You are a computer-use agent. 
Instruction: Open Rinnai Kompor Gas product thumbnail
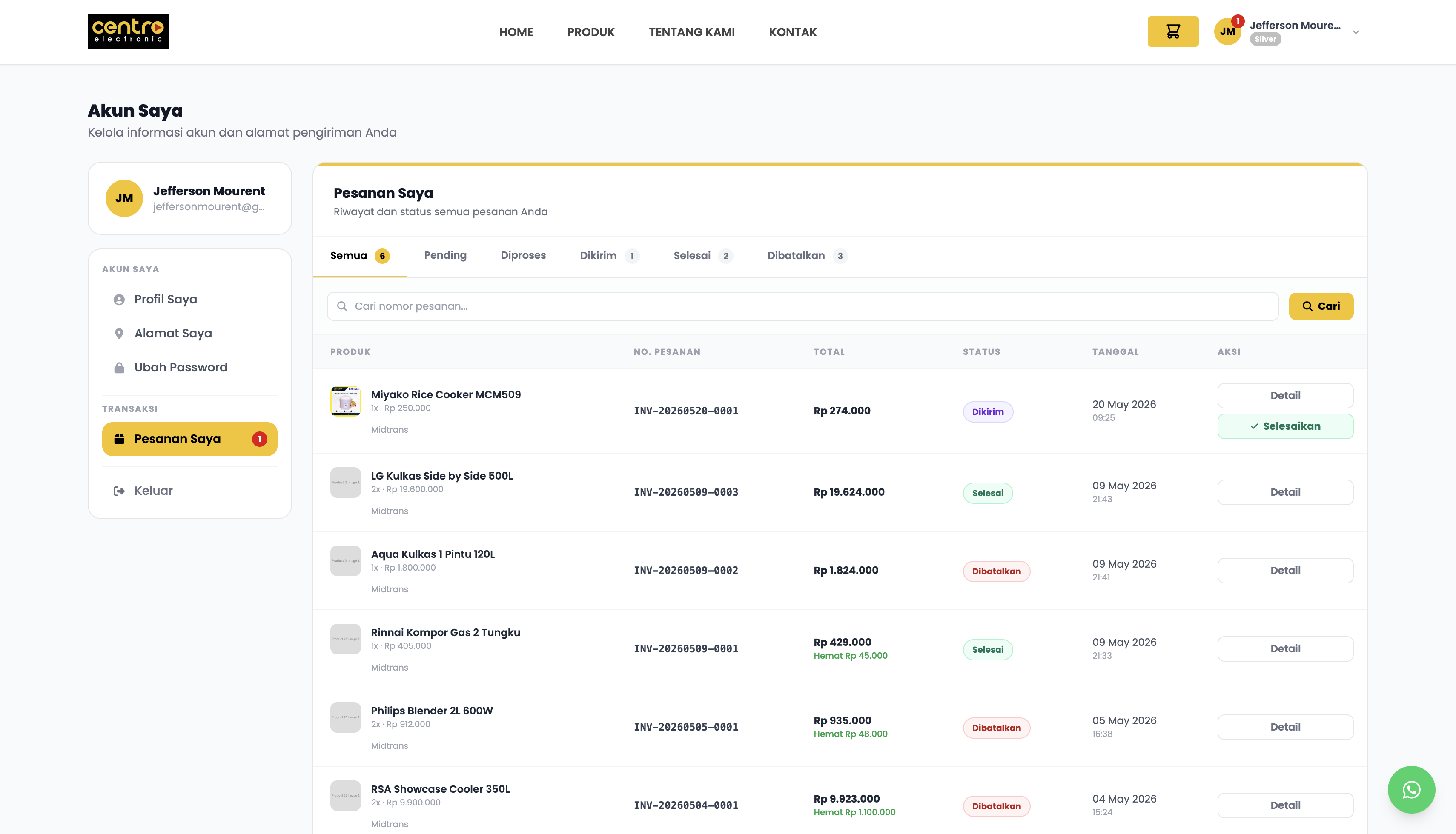pos(346,639)
